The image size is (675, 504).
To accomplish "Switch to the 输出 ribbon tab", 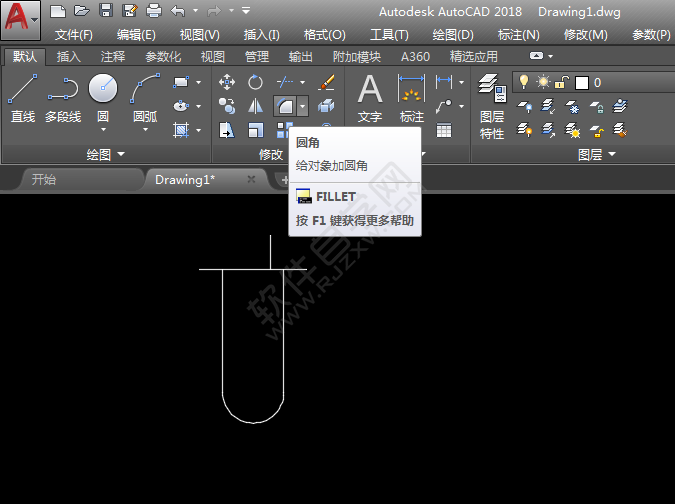I will pyautogui.click(x=300, y=56).
